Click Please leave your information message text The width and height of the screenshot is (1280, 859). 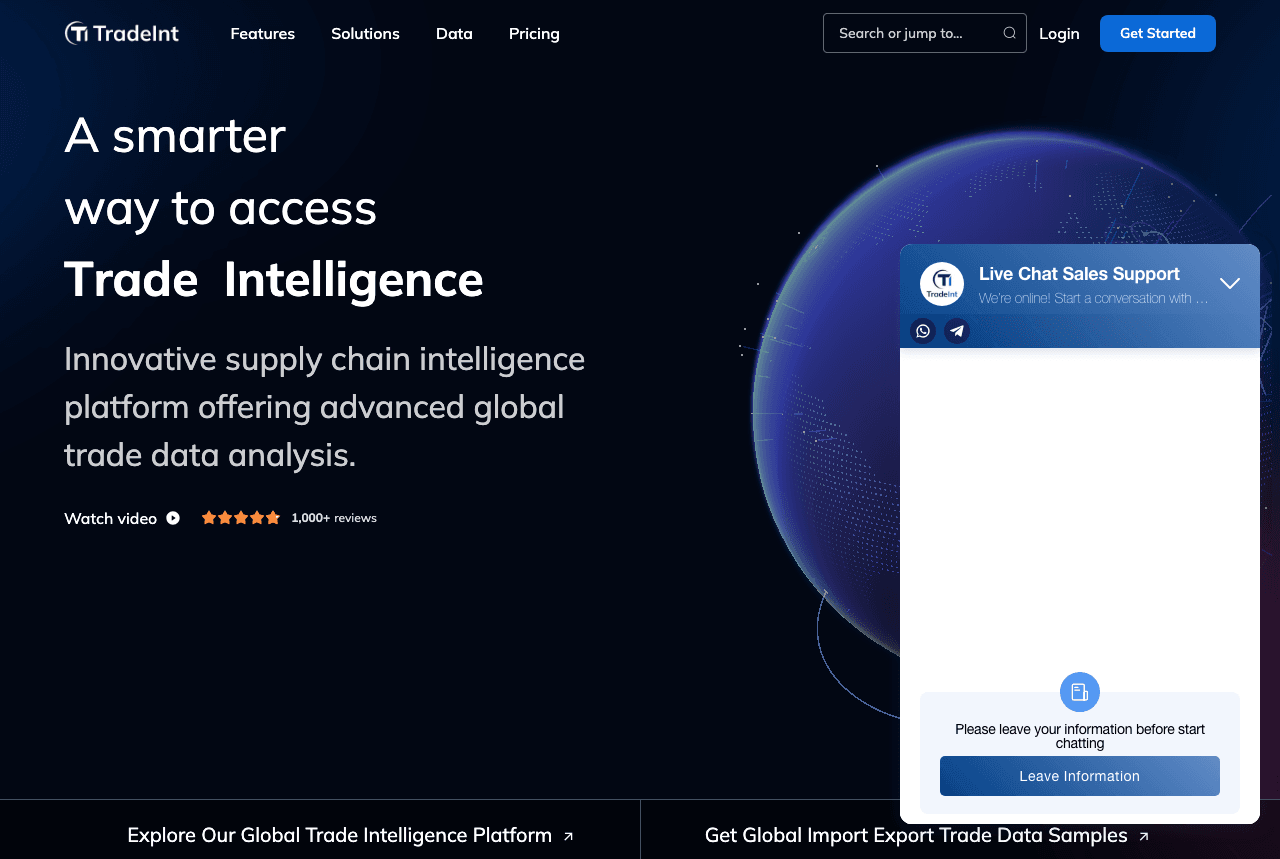(1080, 736)
